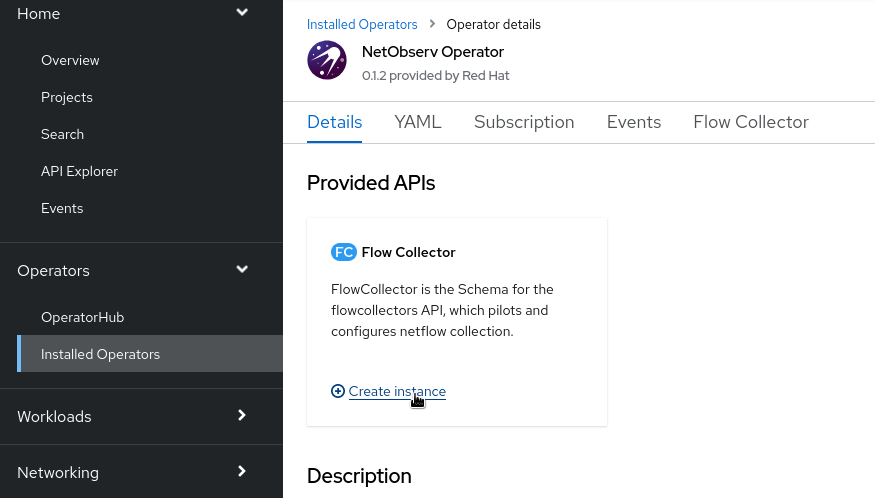Open the Events tab of the operator
The height and width of the screenshot is (498, 875).
pyautogui.click(x=634, y=122)
